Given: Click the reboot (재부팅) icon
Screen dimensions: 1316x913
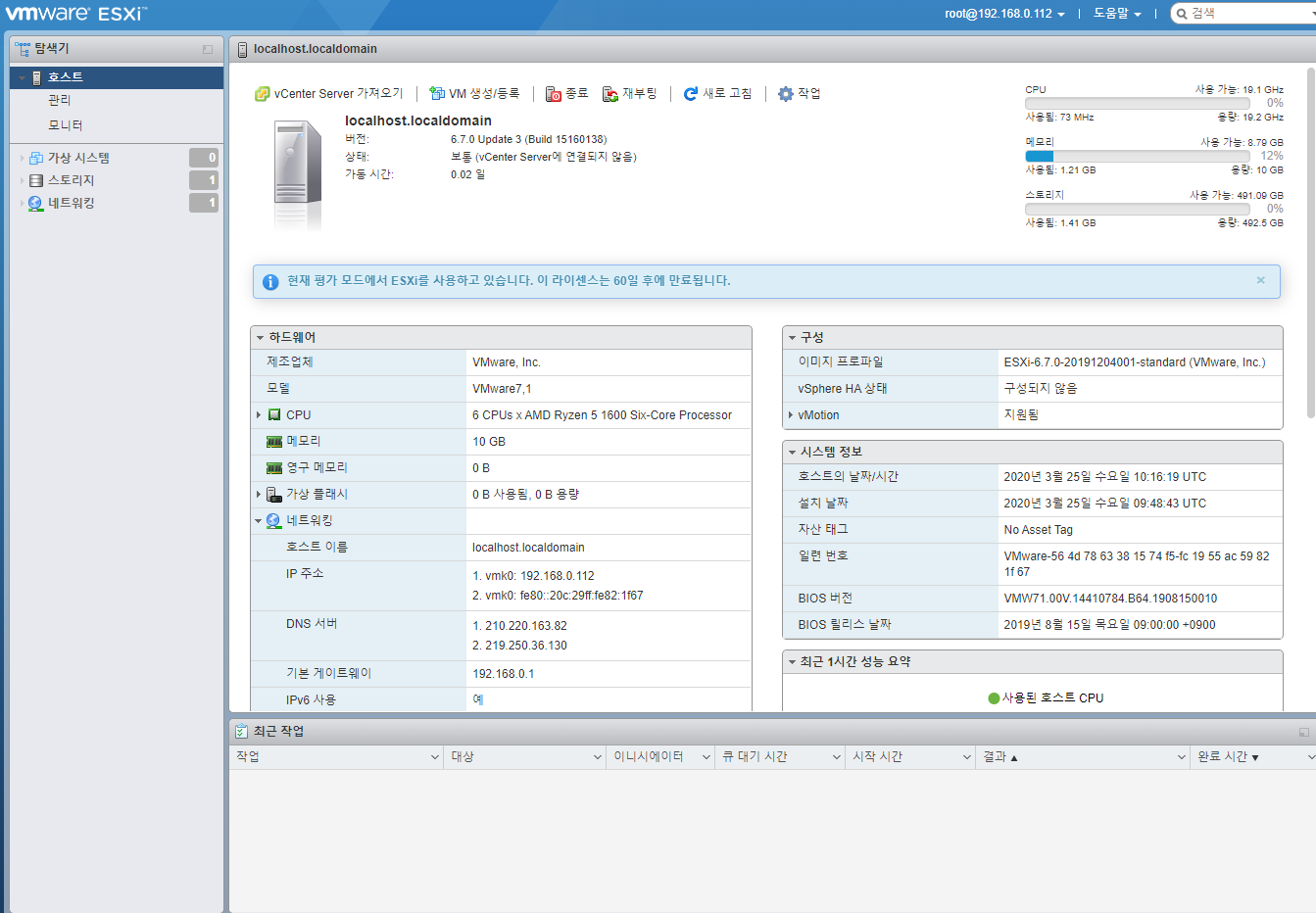Looking at the screenshot, I should pyautogui.click(x=610, y=94).
